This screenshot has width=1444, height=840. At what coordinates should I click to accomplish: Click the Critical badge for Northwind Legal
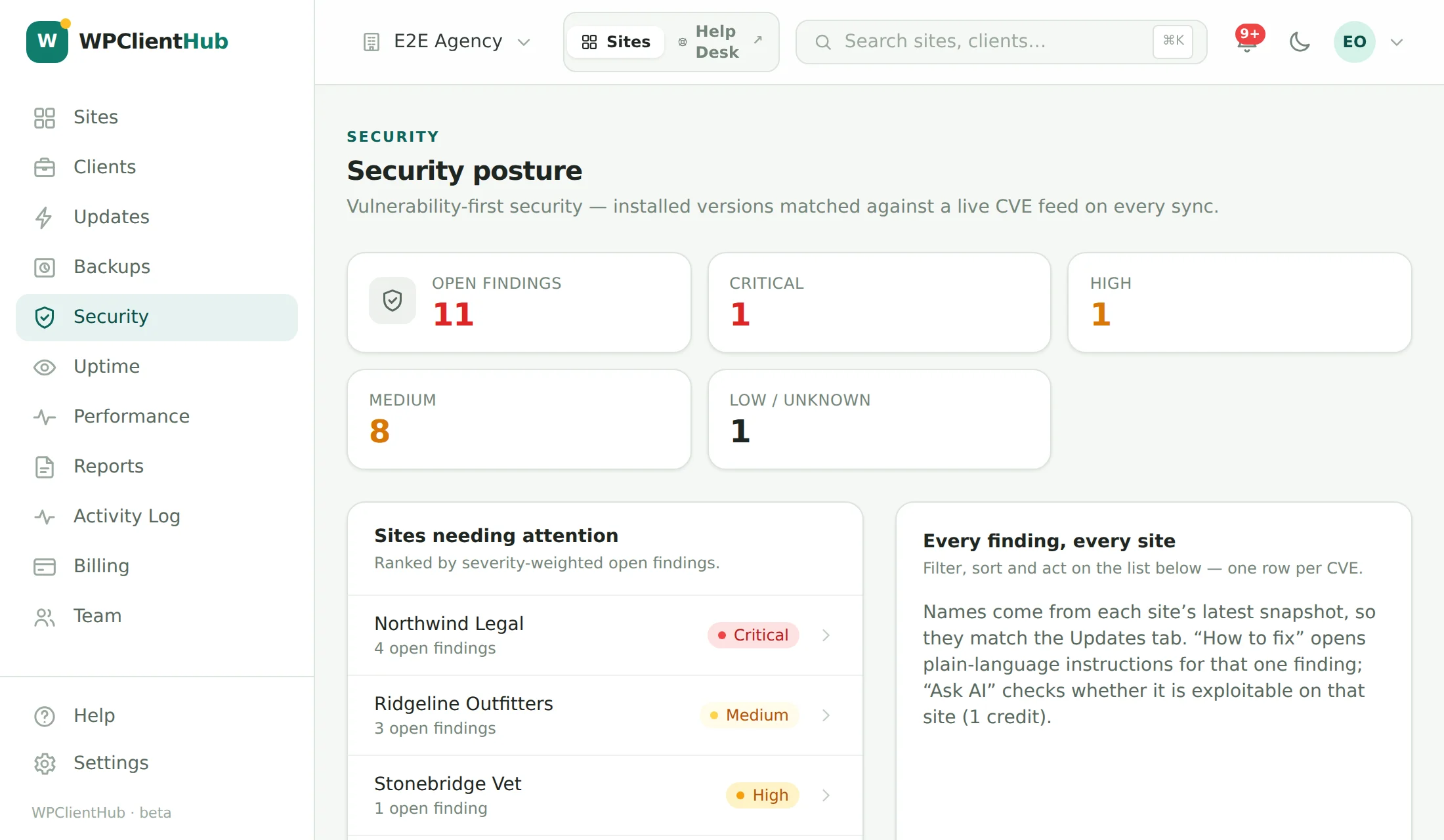coord(753,635)
